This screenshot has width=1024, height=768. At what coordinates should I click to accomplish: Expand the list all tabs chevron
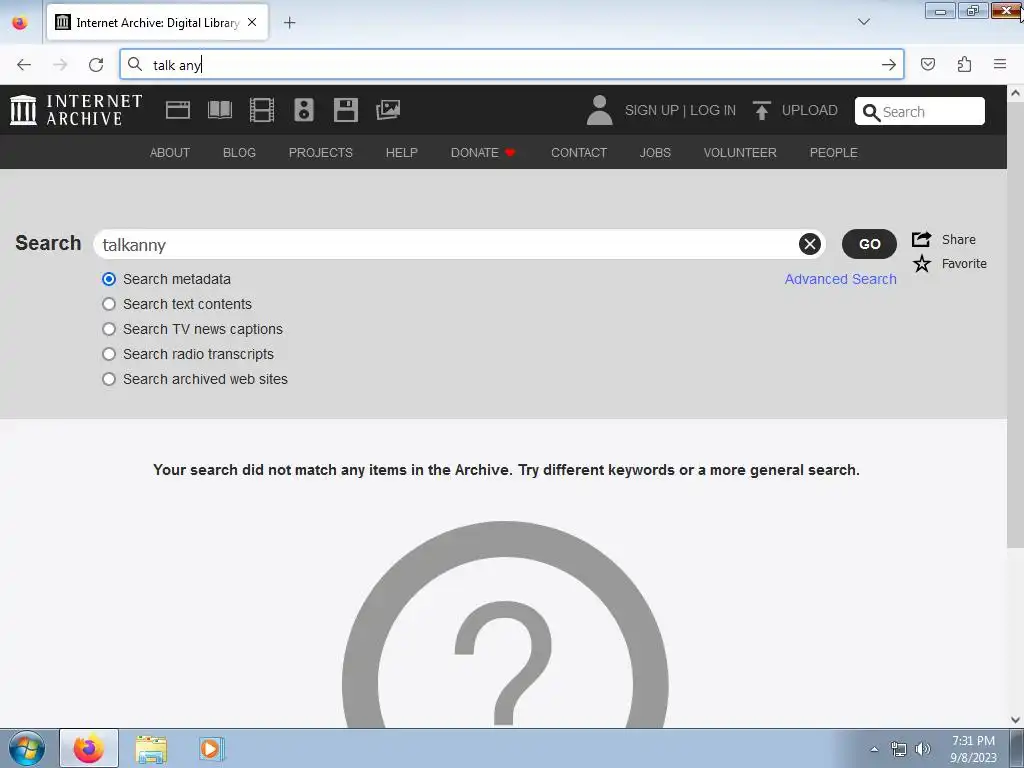[863, 22]
